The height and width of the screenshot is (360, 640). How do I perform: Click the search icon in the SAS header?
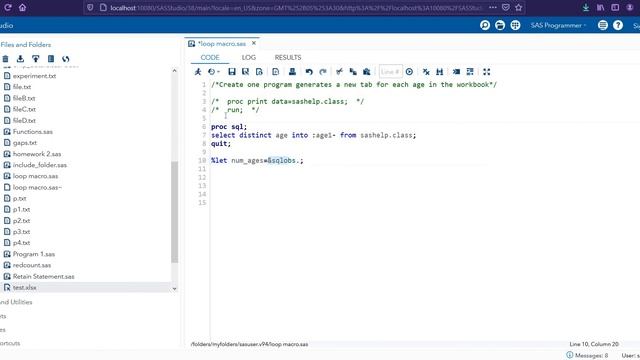click(x=485, y=25)
